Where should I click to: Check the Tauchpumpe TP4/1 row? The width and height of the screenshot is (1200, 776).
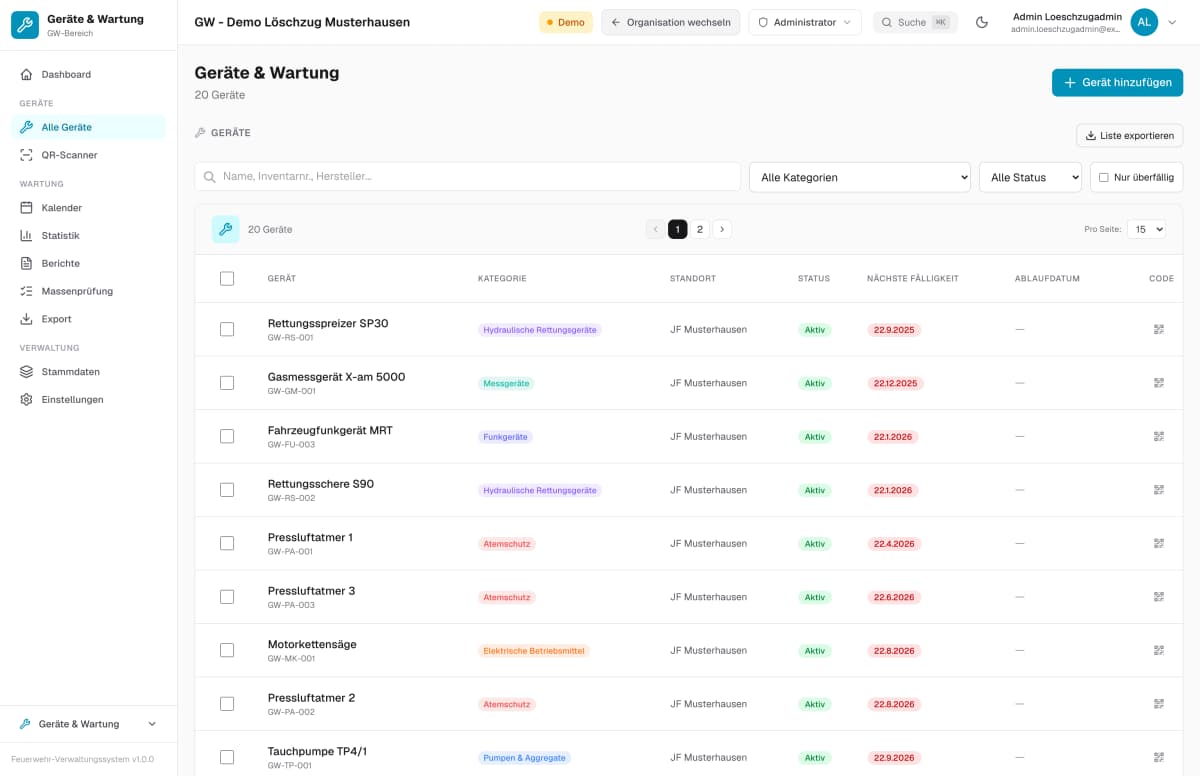[x=227, y=757]
